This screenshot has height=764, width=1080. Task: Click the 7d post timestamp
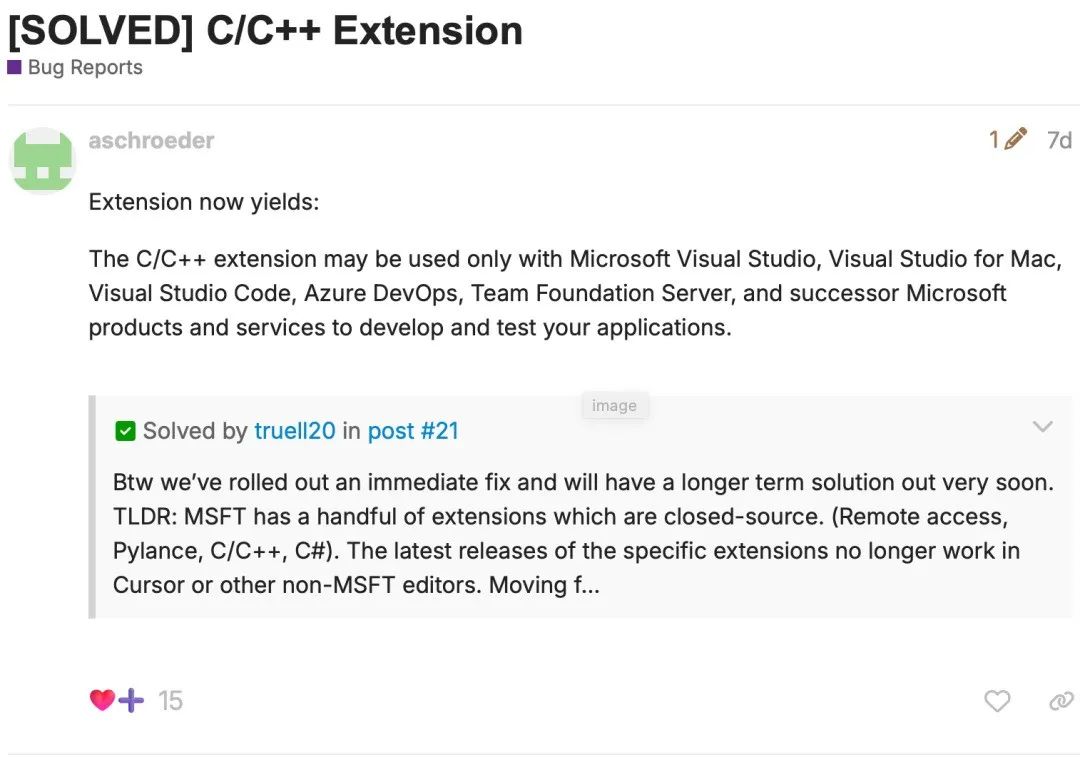point(1059,140)
